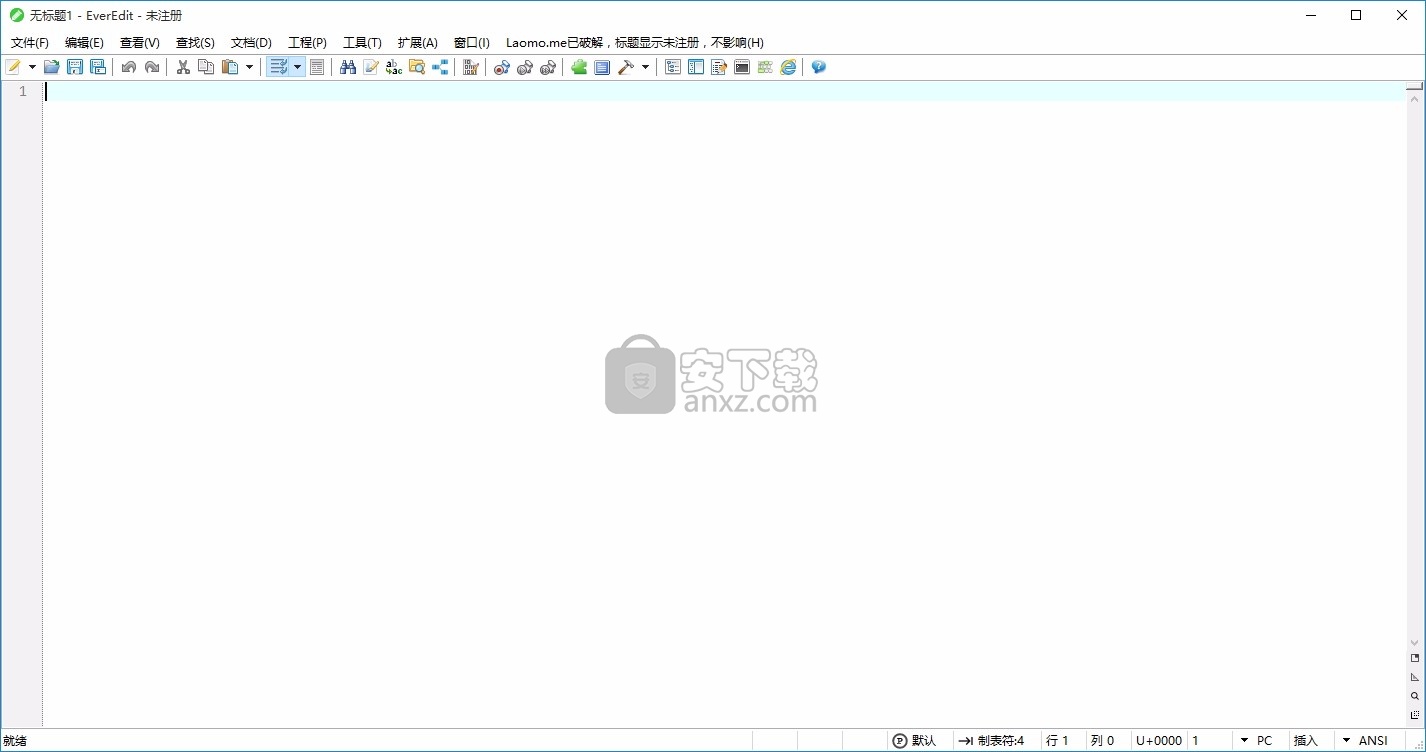The image size is (1426, 752).
Task: Open the PC line-ending dropdown
Action: 1256,741
